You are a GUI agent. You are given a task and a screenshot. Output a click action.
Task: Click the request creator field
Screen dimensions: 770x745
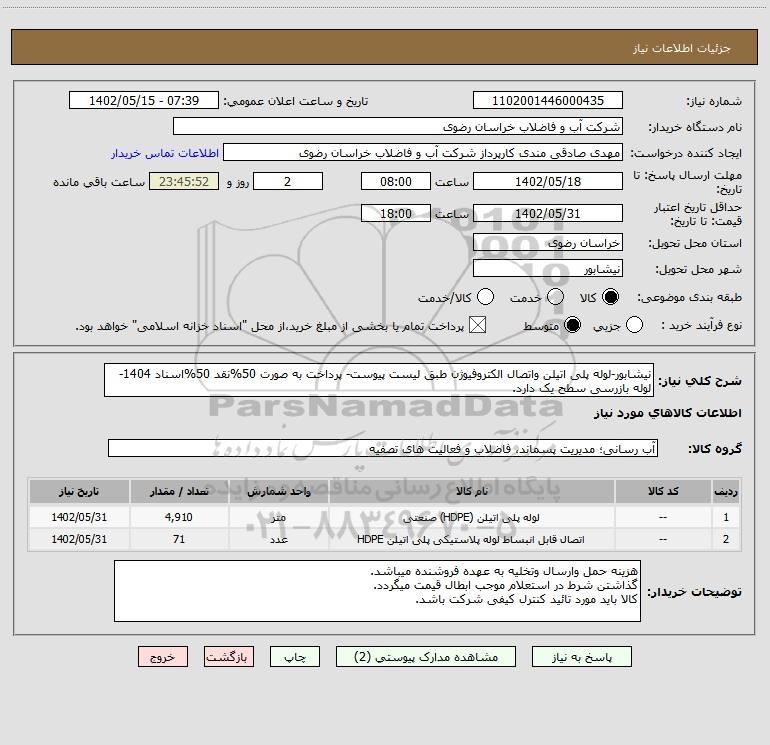[x=423, y=153]
